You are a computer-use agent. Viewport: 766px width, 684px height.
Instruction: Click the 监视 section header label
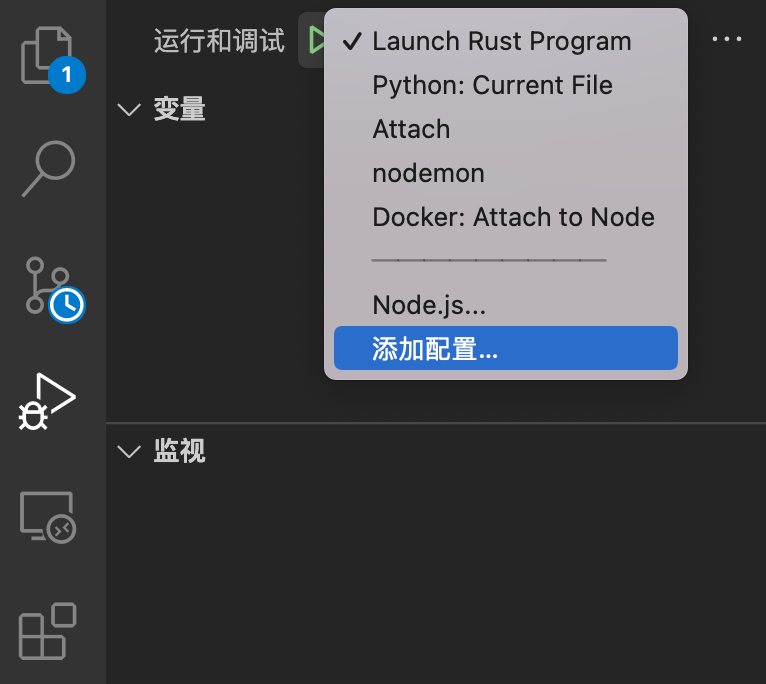(x=179, y=450)
